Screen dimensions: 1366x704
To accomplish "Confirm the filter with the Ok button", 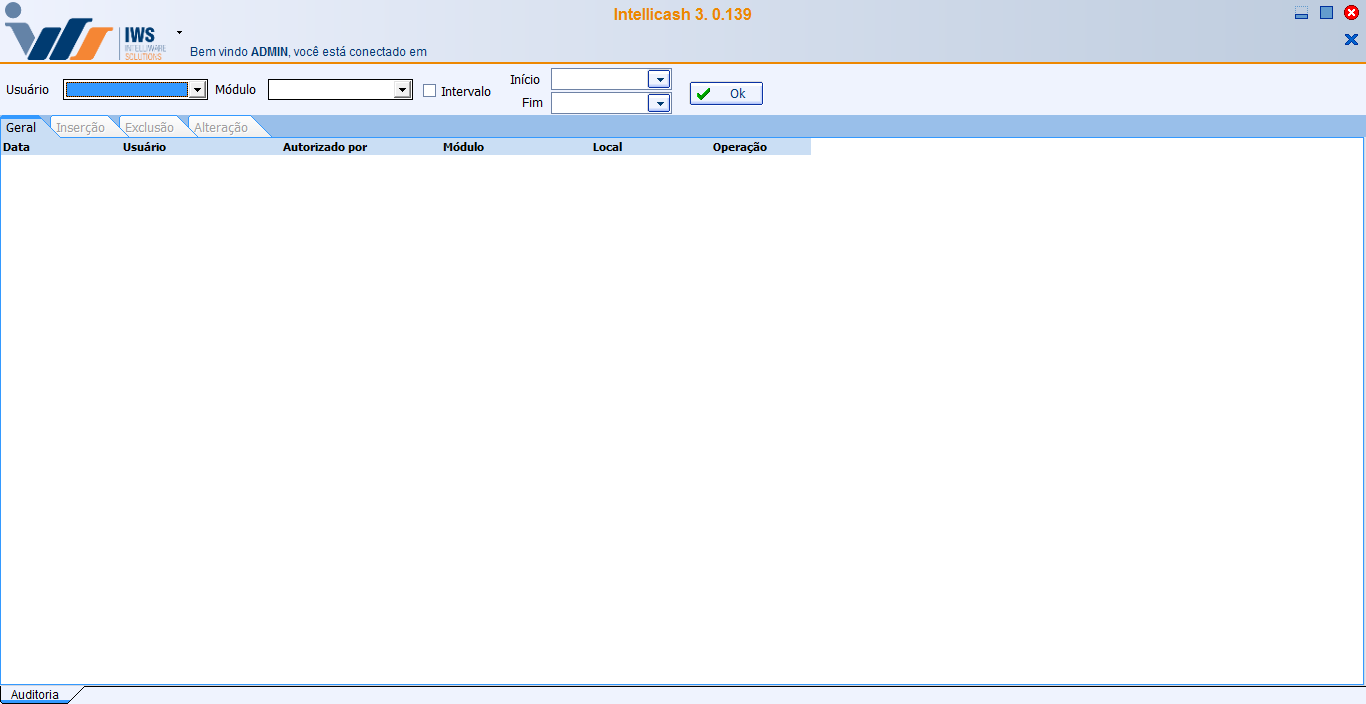I will [x=726, y=93].
